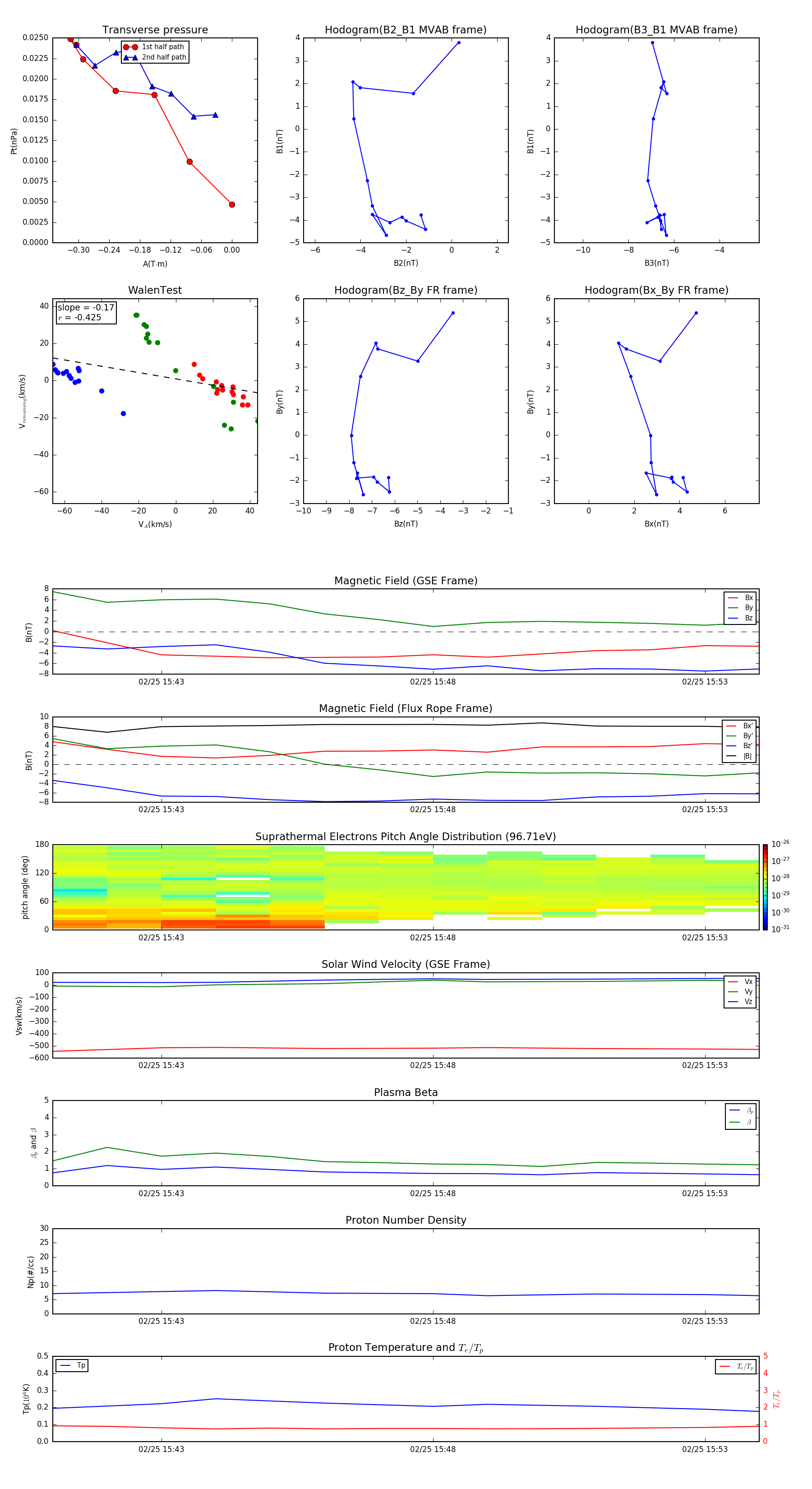The height and width of the screenshot is (1489, 812).
Task: Click the 'Hodogram(B2_B1 MVAB frame)' title
Action: click(x=406, y=30)
